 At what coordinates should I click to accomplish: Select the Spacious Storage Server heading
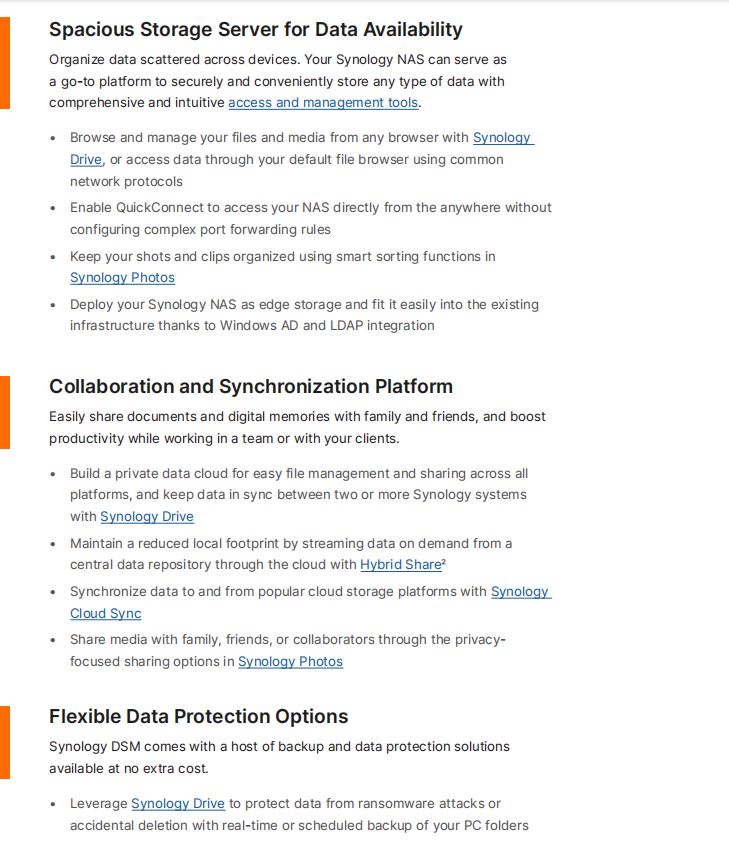256,29
